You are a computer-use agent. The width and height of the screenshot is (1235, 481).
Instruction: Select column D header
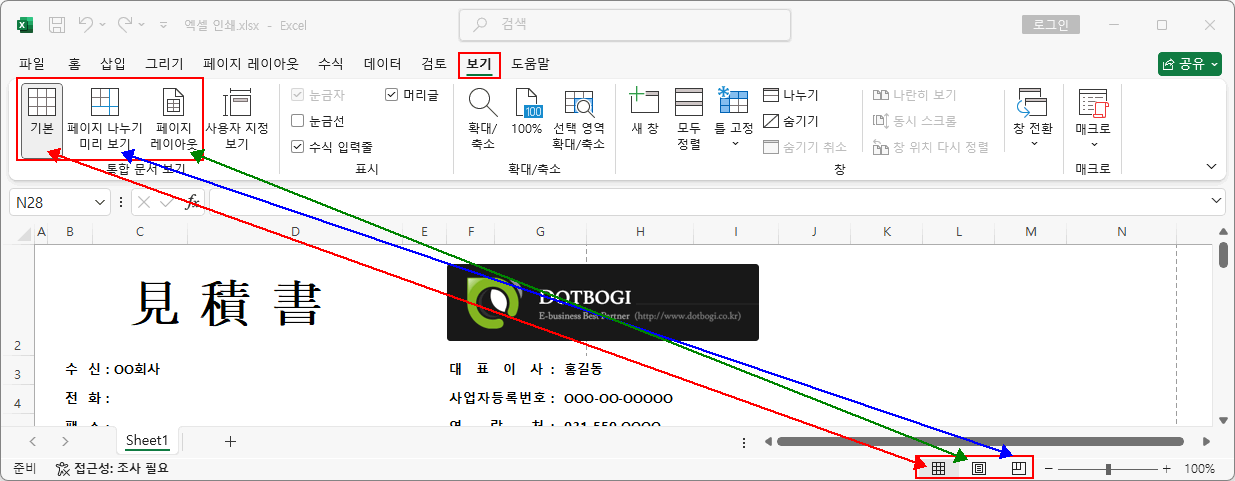click(x=295, y=233)
